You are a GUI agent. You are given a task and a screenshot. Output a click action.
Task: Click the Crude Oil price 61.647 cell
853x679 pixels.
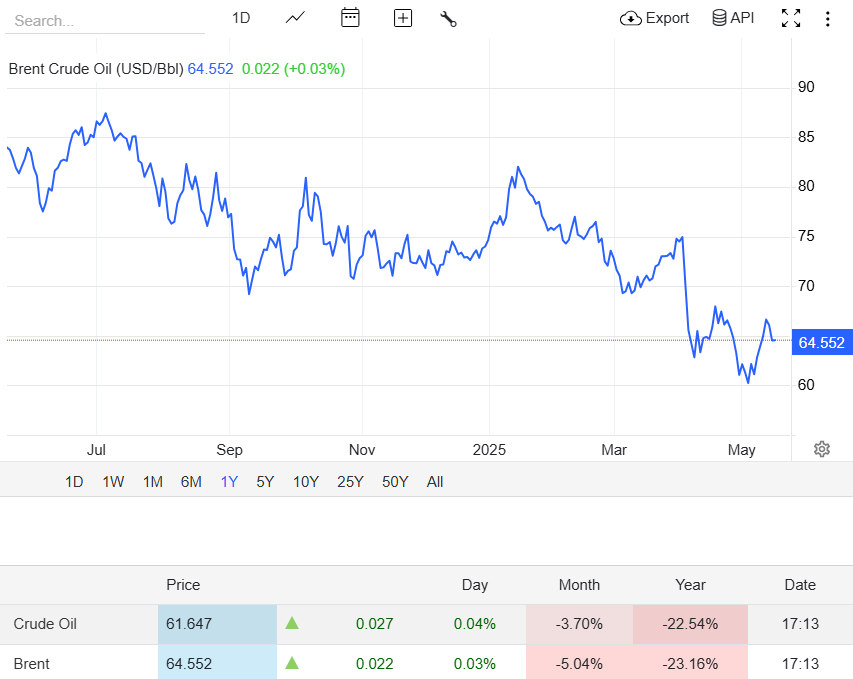coord(217,624)
